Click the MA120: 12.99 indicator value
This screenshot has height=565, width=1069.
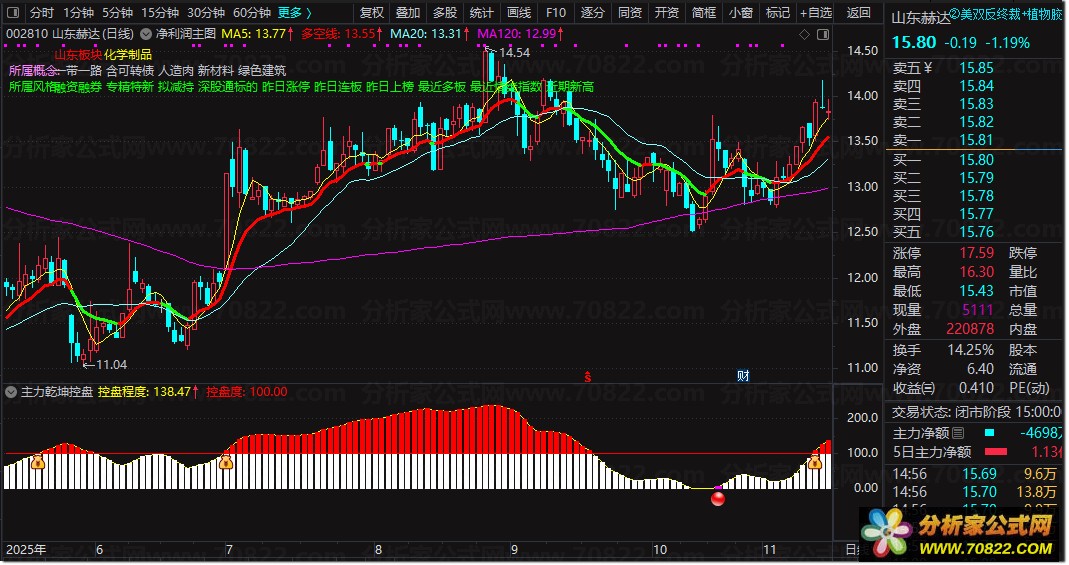(x=521, y=33)
